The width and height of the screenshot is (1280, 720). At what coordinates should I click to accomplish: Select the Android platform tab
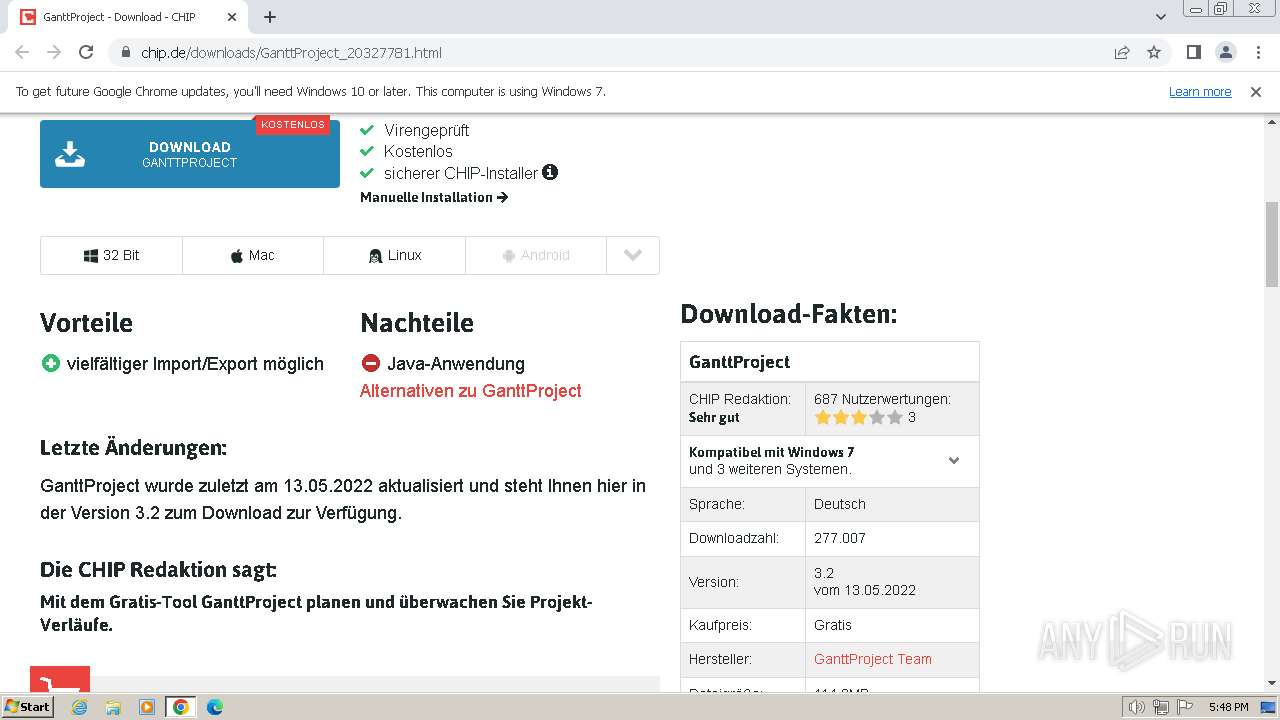click(x=536, y=255)
